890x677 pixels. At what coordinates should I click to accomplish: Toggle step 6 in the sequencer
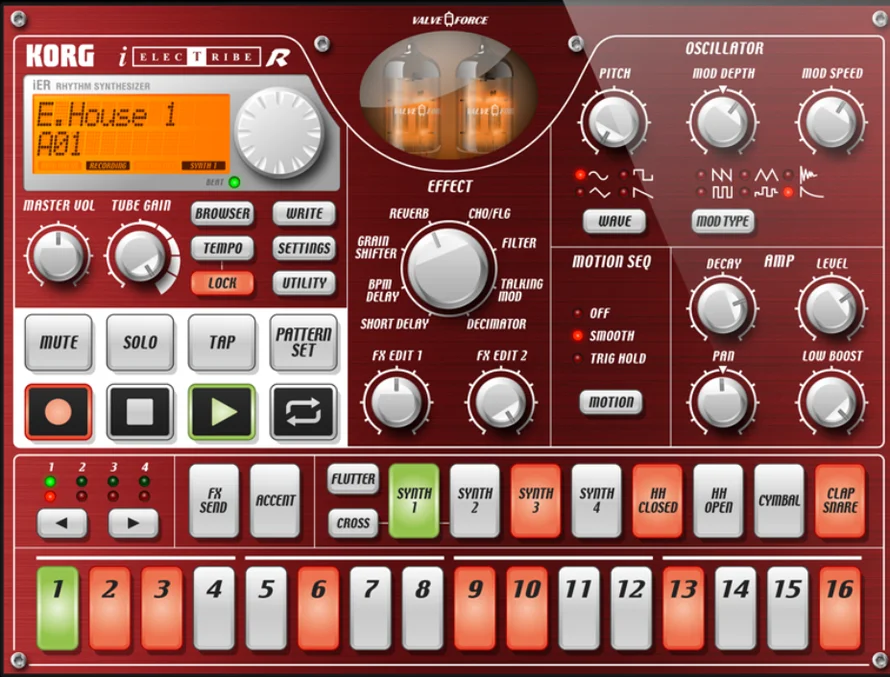[318, 608]
